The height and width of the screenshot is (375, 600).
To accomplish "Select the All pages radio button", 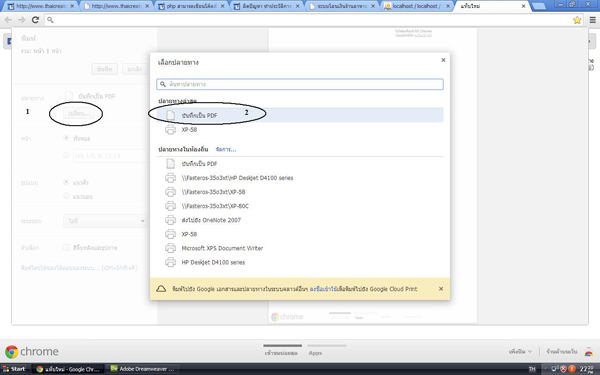I will pos(66,138).
